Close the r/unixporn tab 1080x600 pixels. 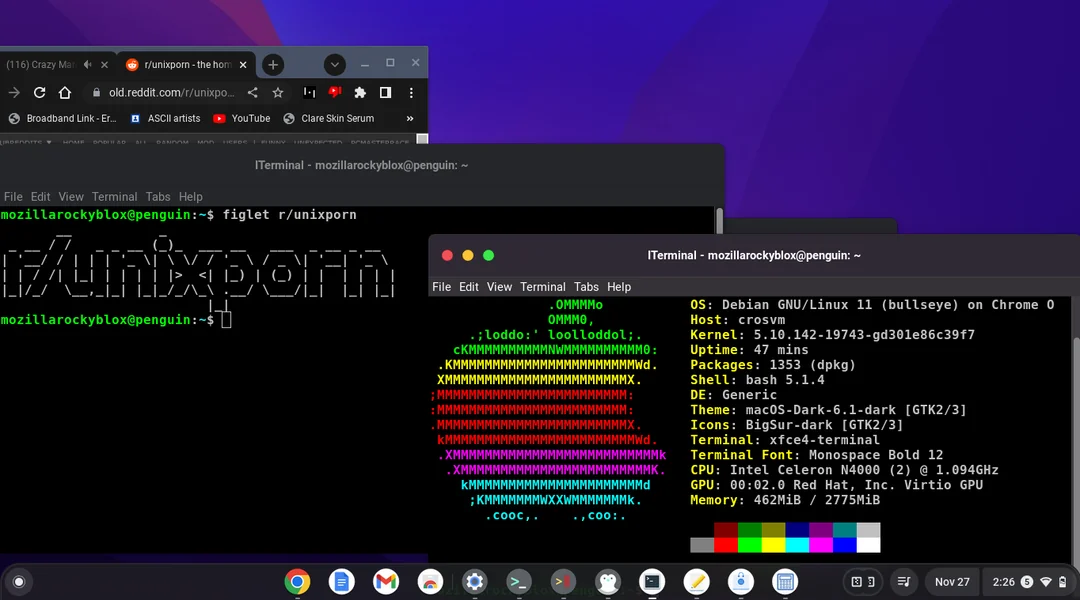coord(242,65)
